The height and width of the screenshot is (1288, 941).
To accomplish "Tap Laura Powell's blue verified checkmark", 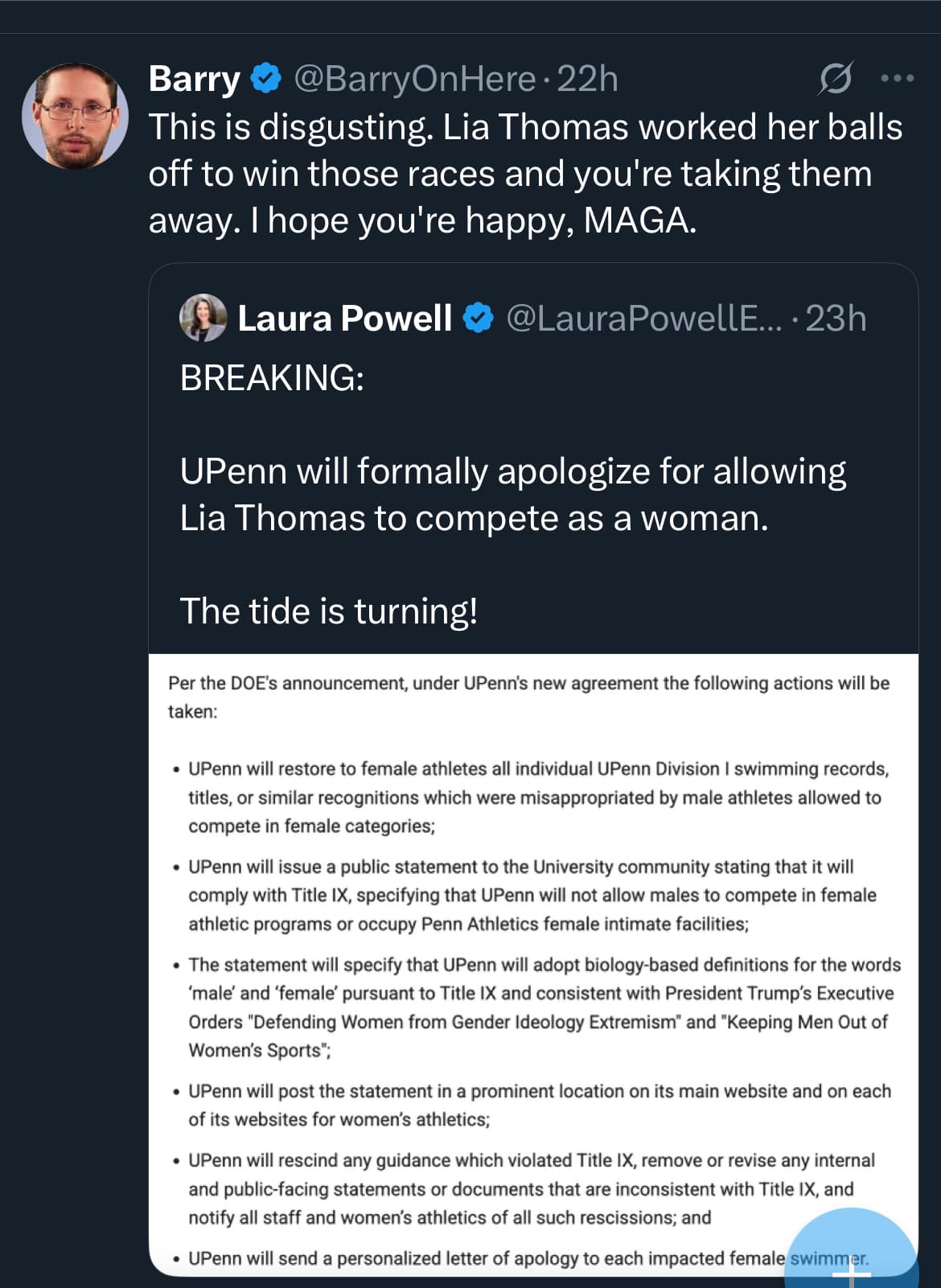I will [x=479, y=319].
